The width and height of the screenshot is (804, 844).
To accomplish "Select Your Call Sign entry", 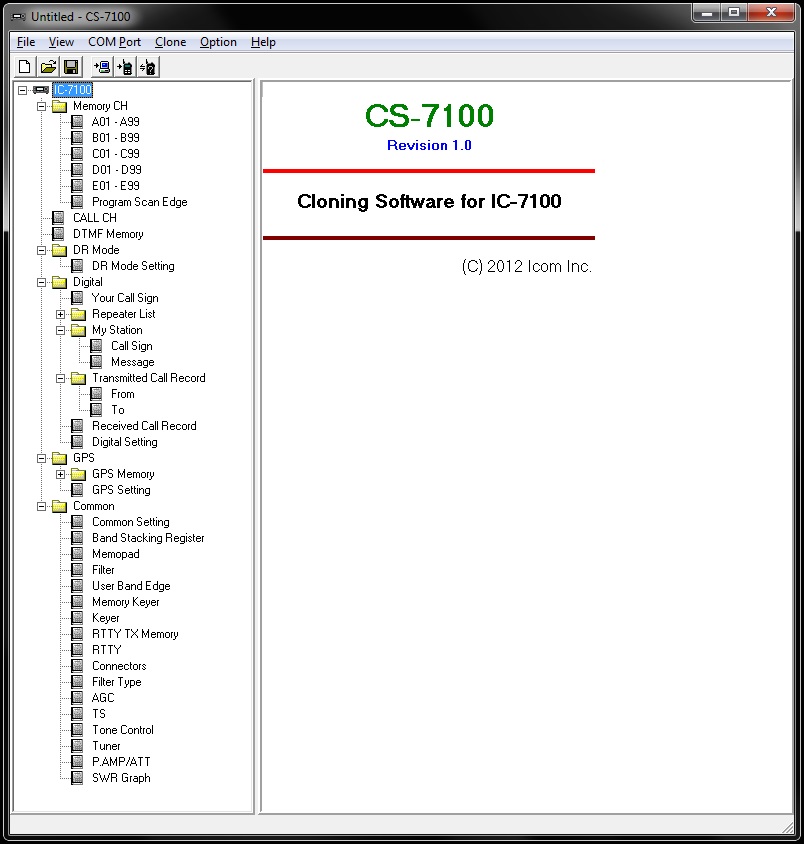I will point(125,298).
